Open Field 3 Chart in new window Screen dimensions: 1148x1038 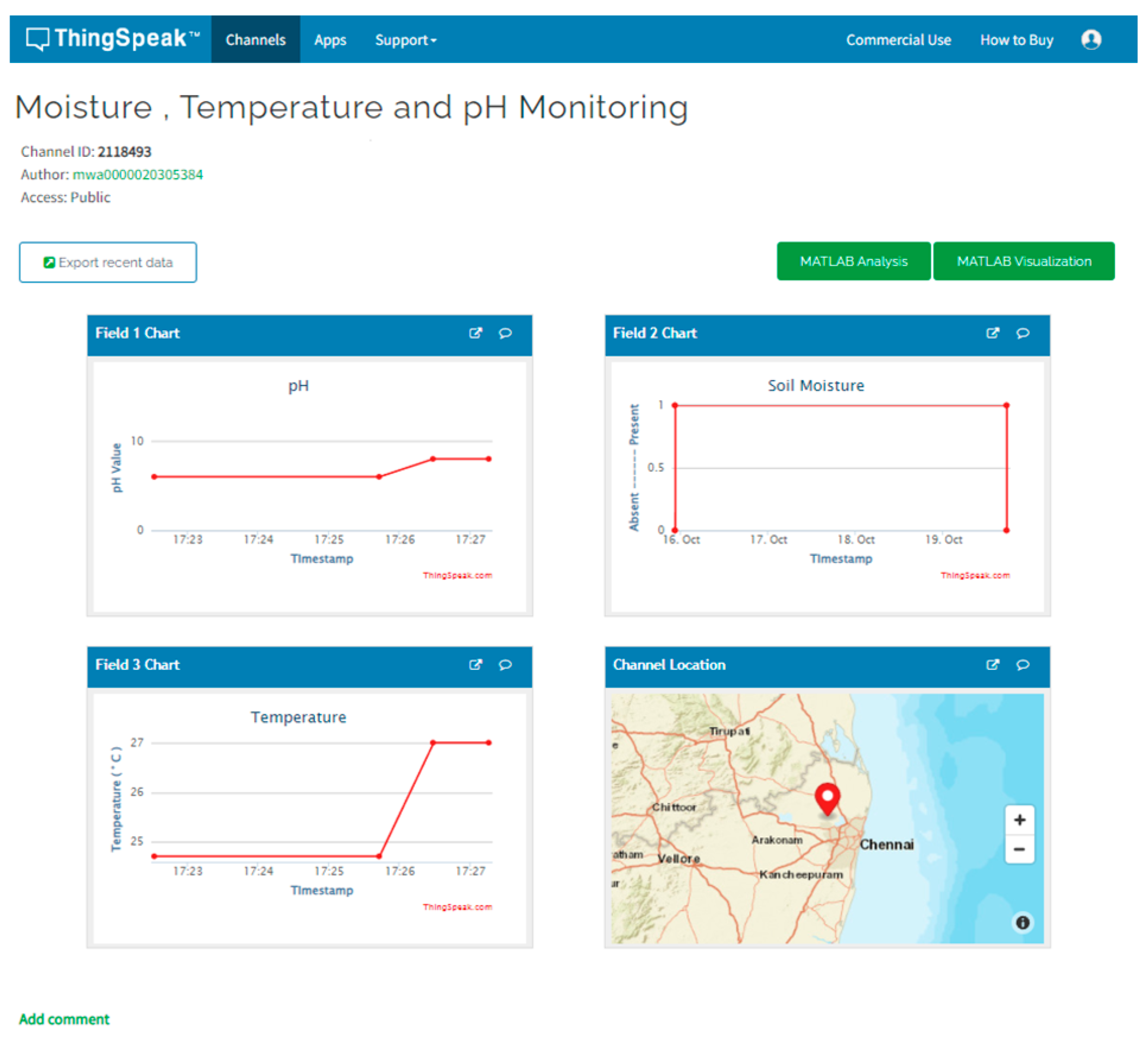pos(475,664)
